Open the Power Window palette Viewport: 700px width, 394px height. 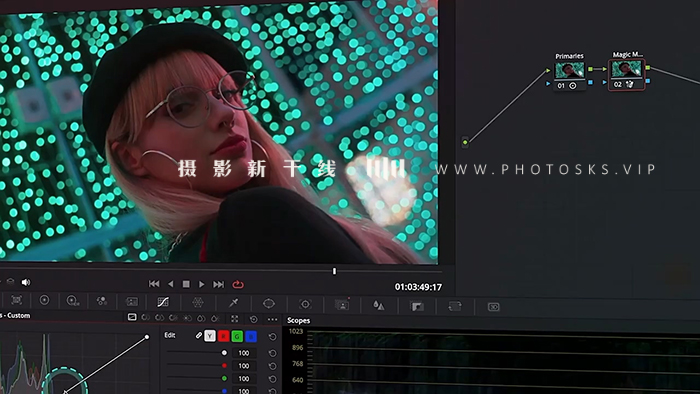tap(269, 303)
